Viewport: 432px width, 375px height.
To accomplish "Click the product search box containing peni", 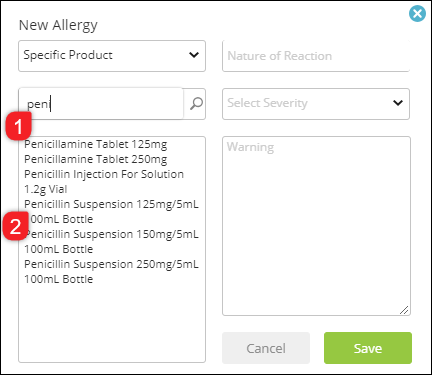I will [x=101, y=104].
